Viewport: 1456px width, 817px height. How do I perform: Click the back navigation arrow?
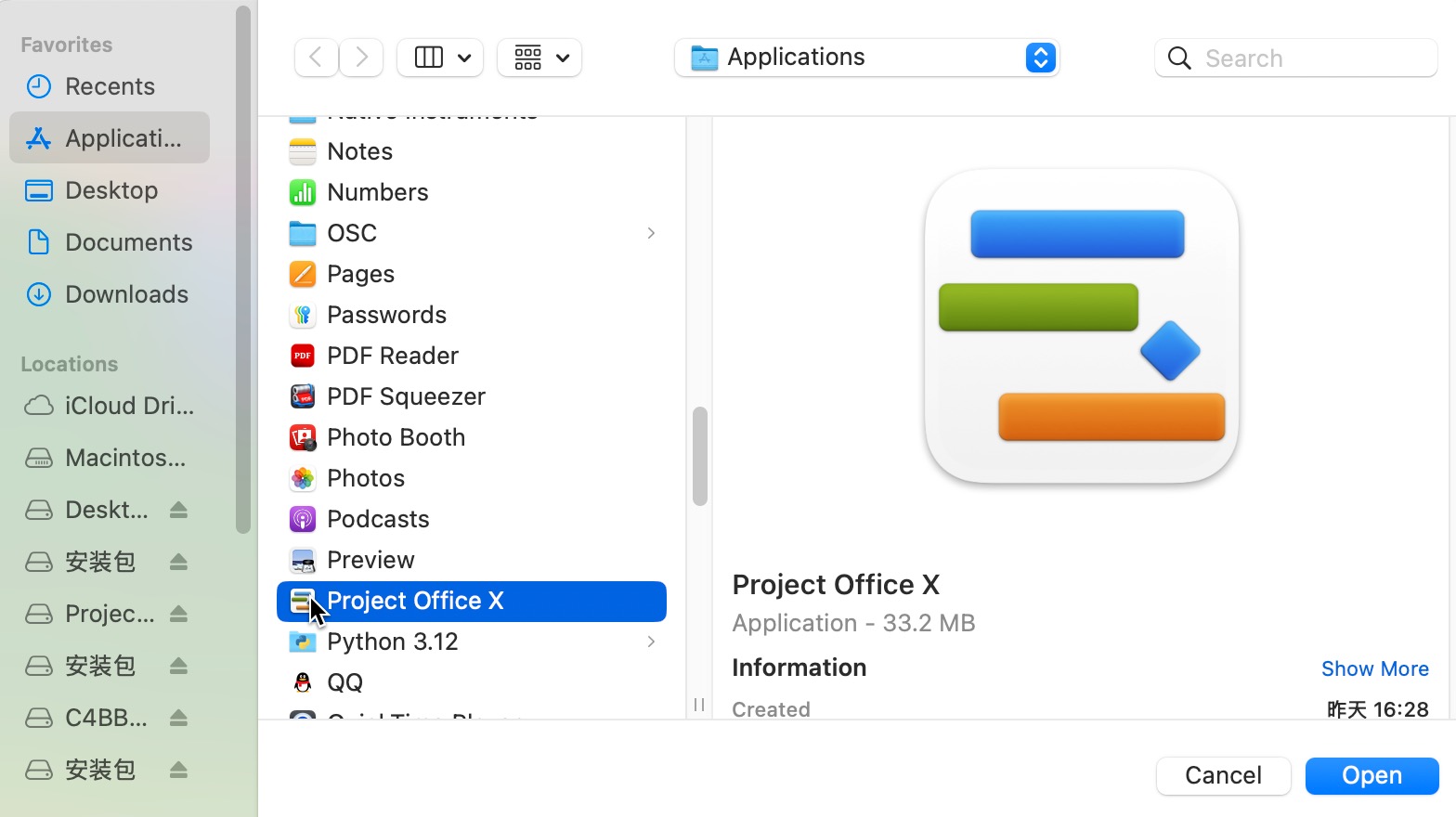point(316,58)
